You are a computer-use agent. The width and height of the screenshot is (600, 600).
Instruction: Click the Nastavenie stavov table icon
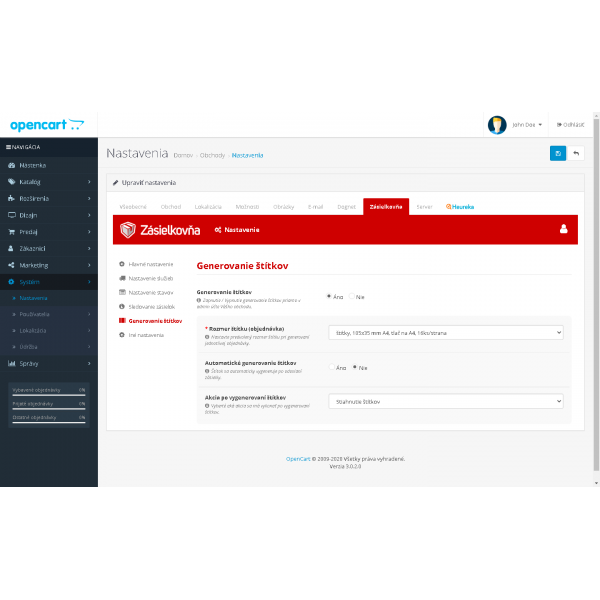(x=122, y=292)
